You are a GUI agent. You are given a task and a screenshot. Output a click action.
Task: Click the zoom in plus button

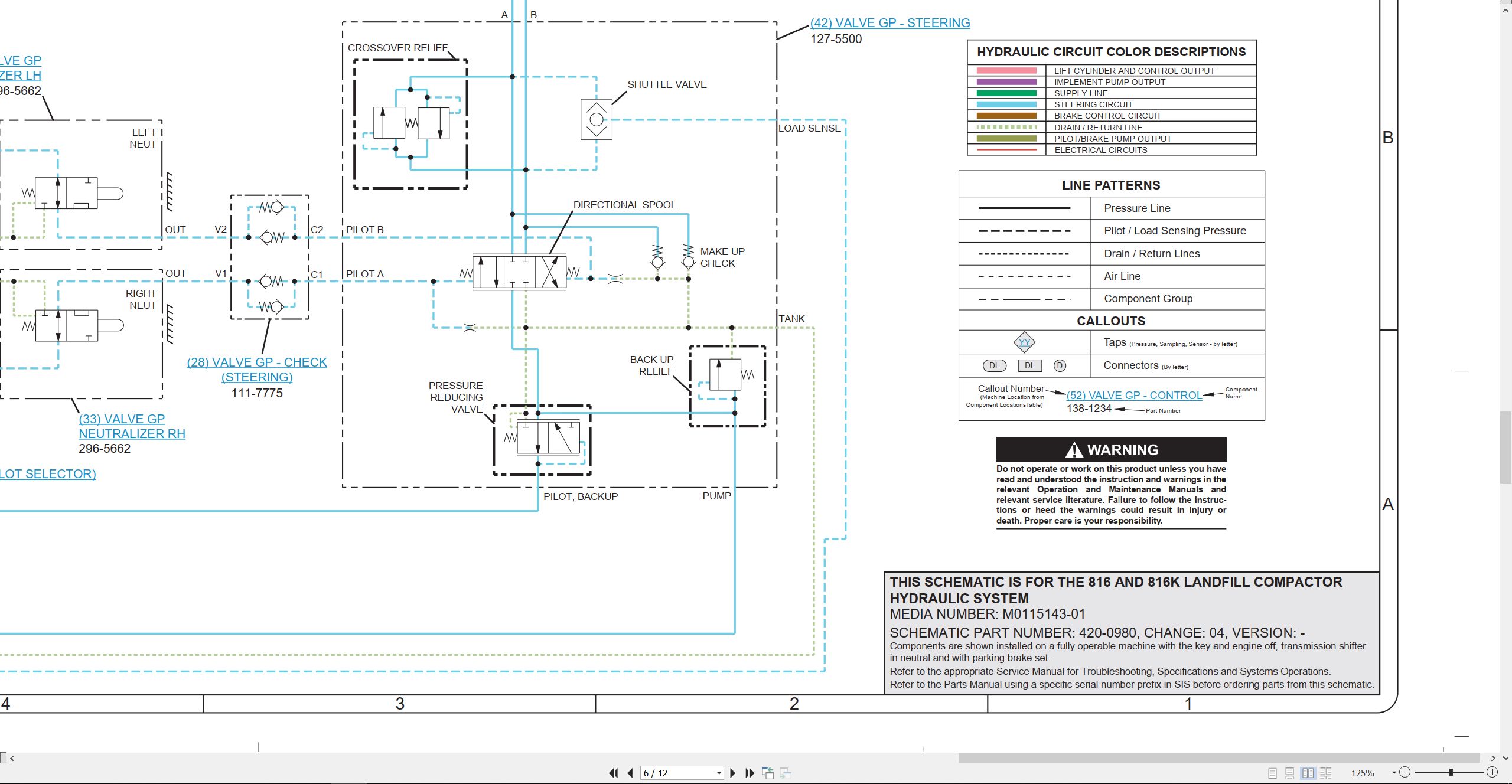coord(1492,772)
